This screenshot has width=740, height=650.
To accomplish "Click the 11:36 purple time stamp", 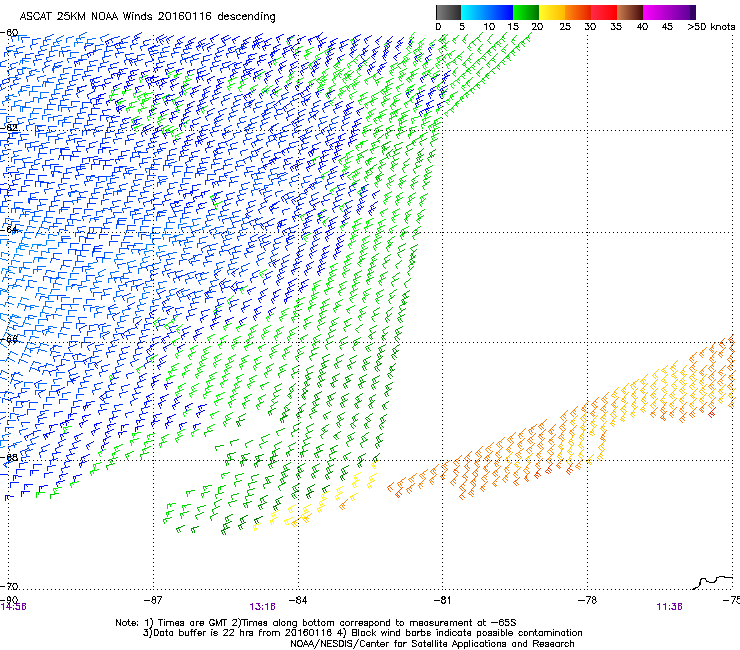I will (x=669, y=607).
